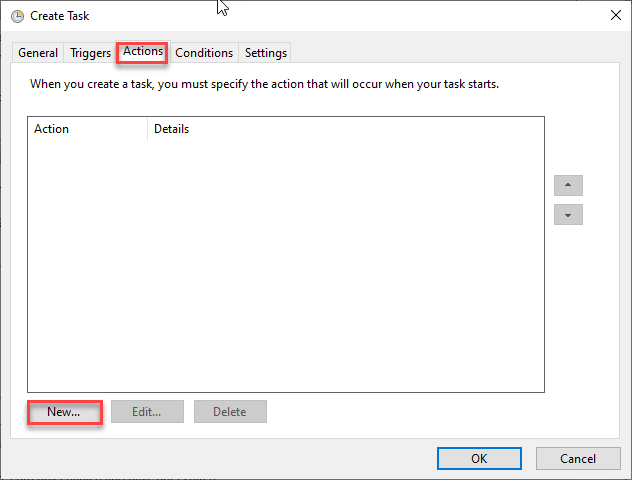Image resolution: width=632 pixels, height=480 pixels.
Task: Click the Create Task clock icon
Action: coord(17,16)
